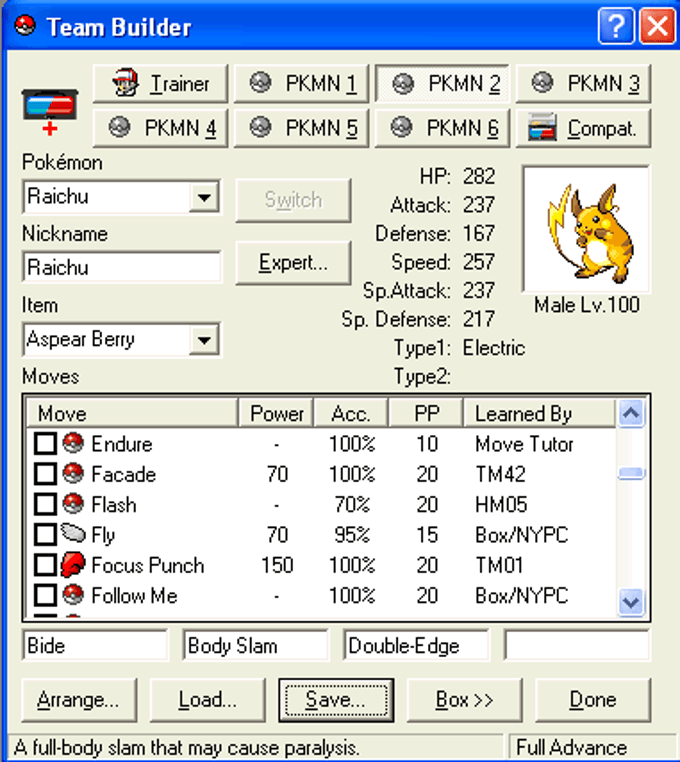Switch to the PKMN 1 tab
The image size is (680, 762).
tap(301, 84)
